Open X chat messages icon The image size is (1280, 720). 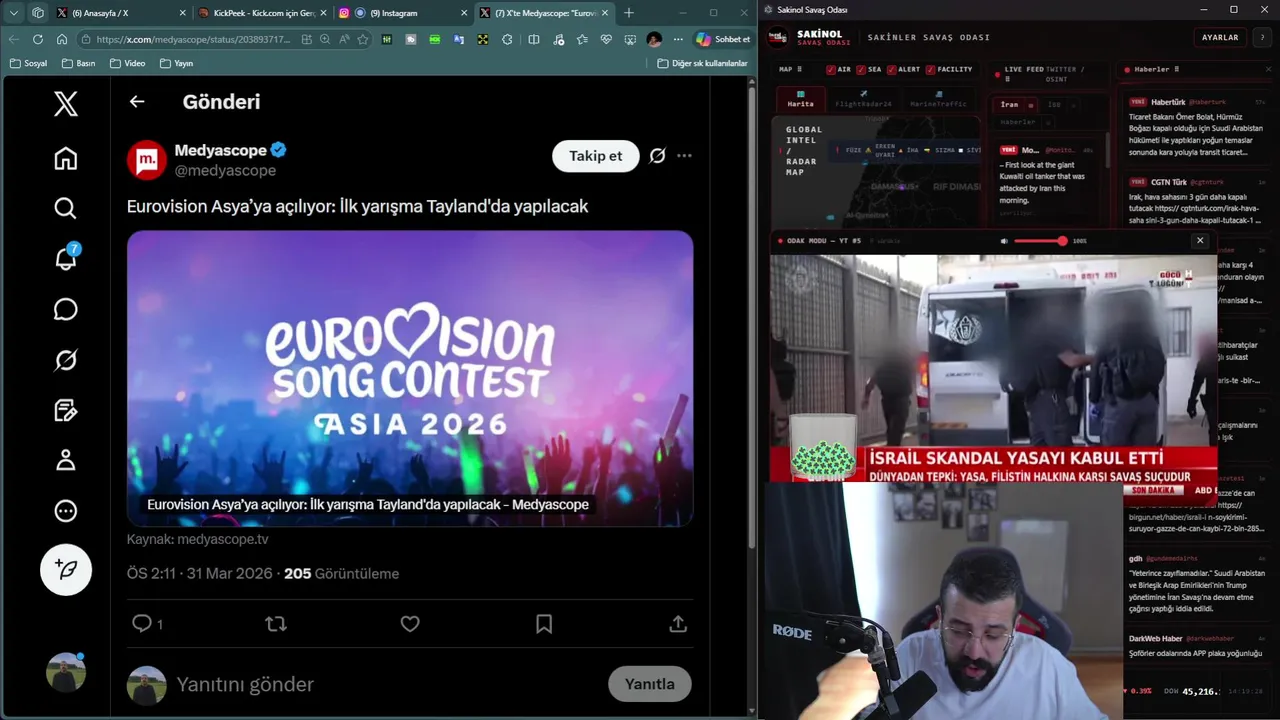[x=66, y=309]
